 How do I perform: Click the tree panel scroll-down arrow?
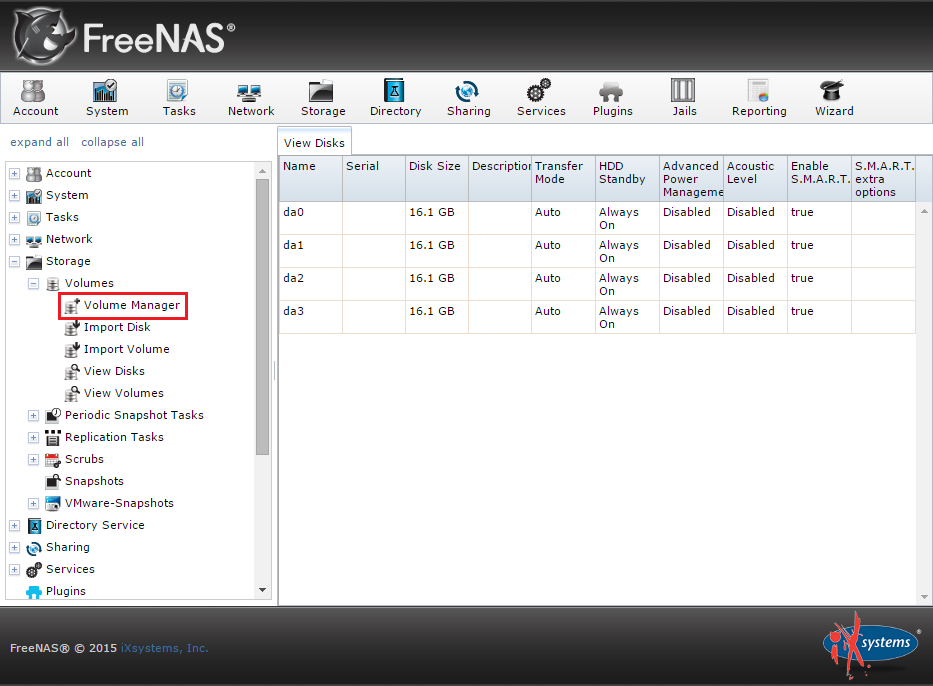[262, 590]
